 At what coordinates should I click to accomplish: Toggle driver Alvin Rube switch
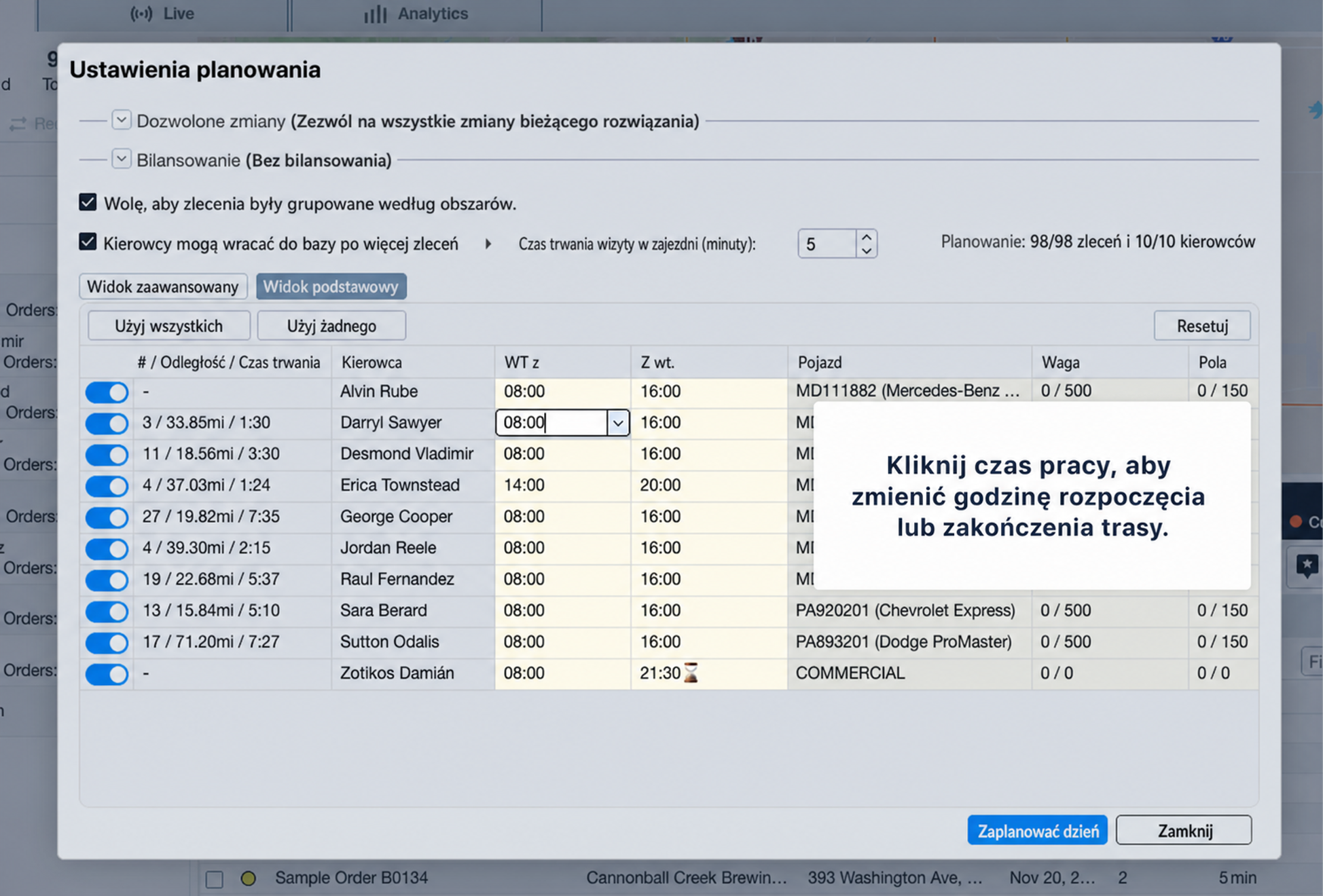107,392
